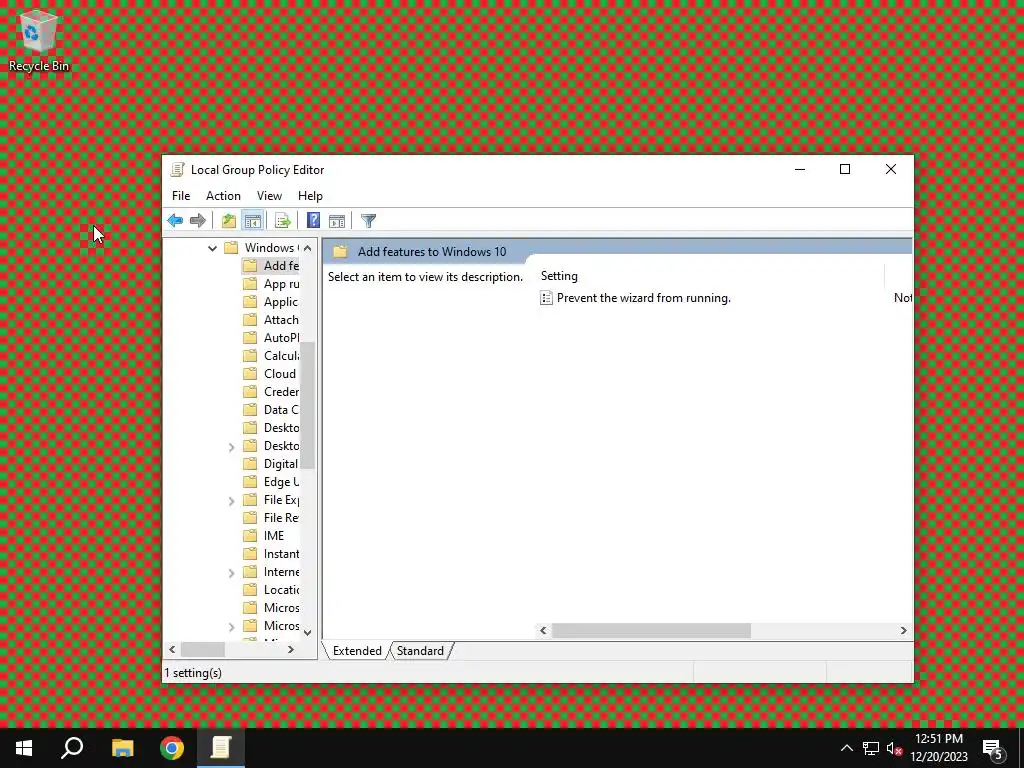Open the File menu
Image resolution: width=1024 pixels, height=768 pixels.
181,196
